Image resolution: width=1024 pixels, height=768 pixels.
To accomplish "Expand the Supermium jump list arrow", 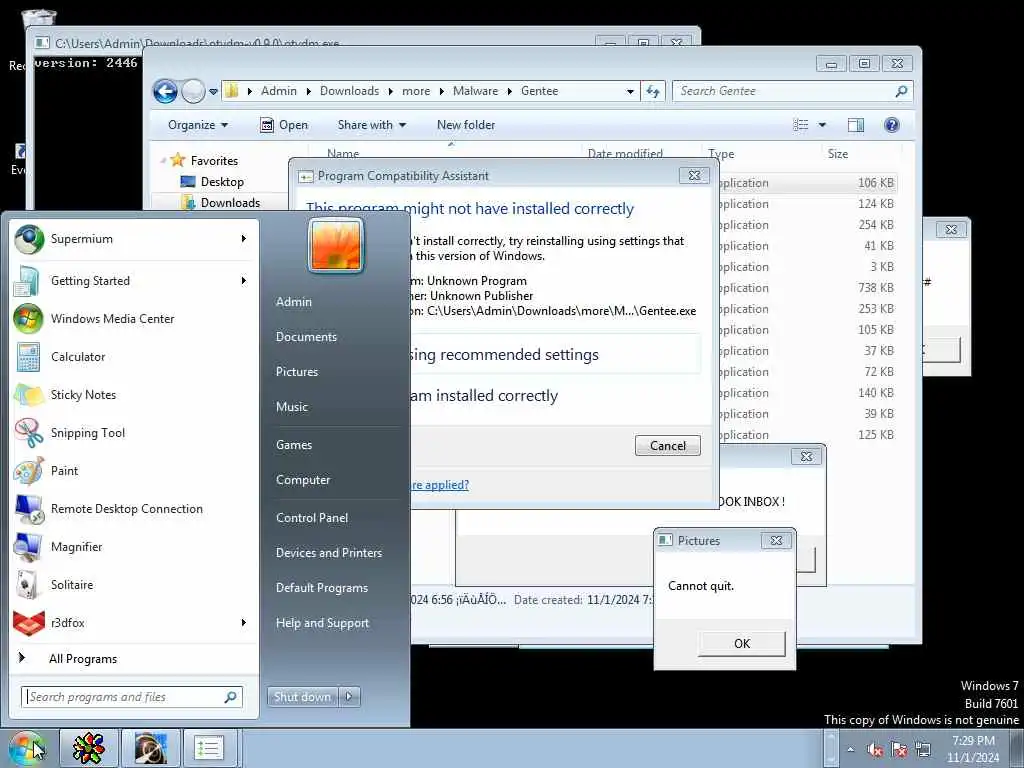I will pyautogui.click(x=244, y=239).
